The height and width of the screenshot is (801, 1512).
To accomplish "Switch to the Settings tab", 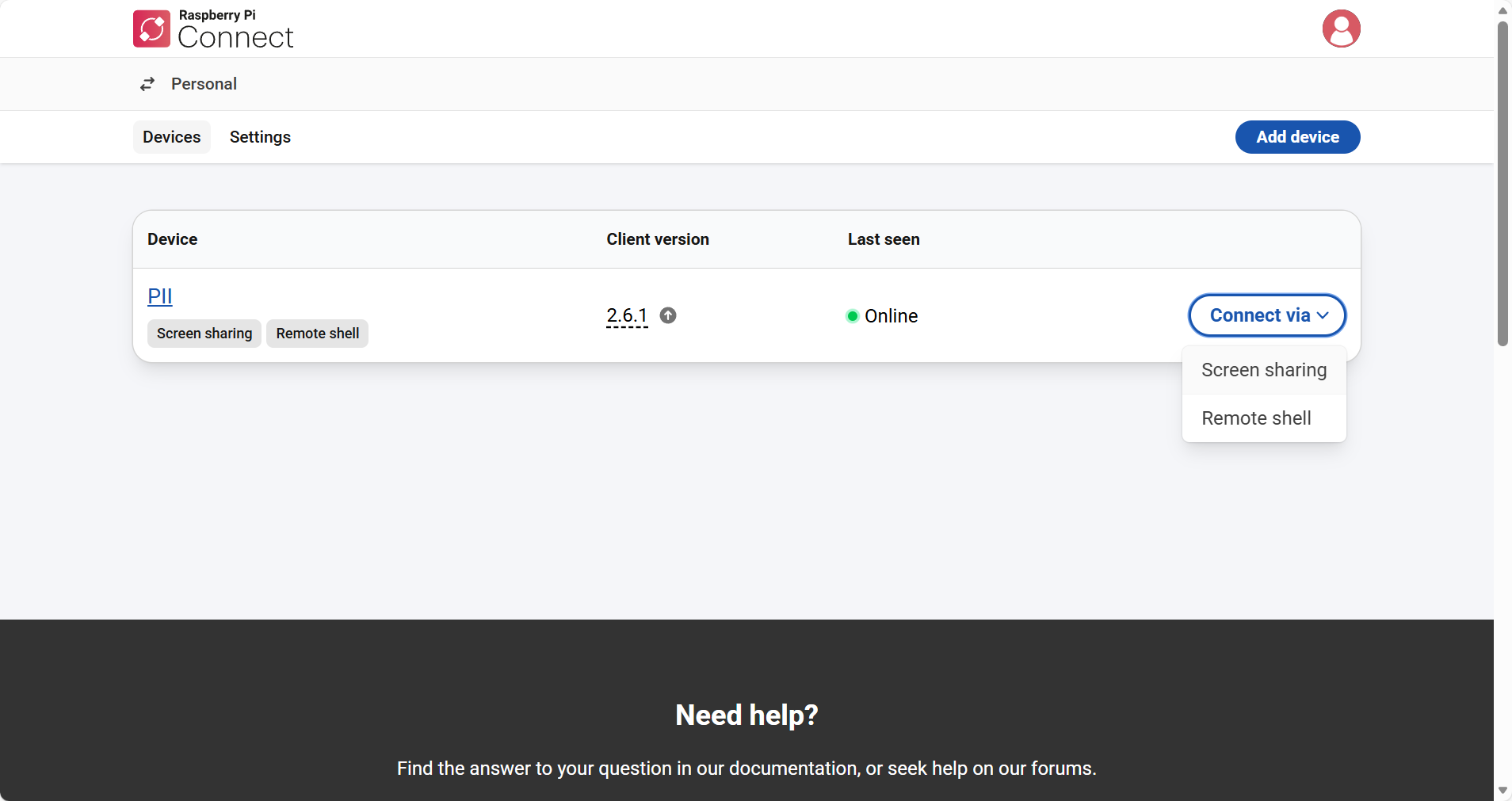I will (x=260, y=137).
